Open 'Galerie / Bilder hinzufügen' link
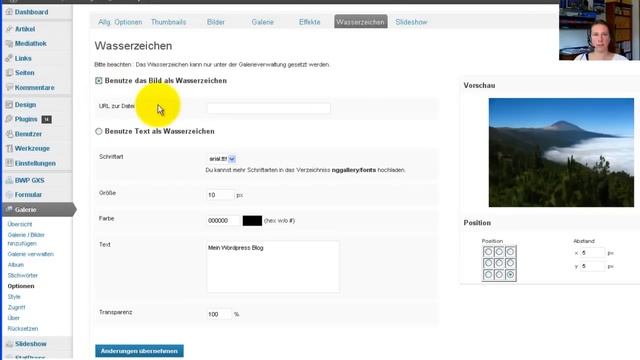Screen dimensions: 640x360 click(x=26, y=239)
